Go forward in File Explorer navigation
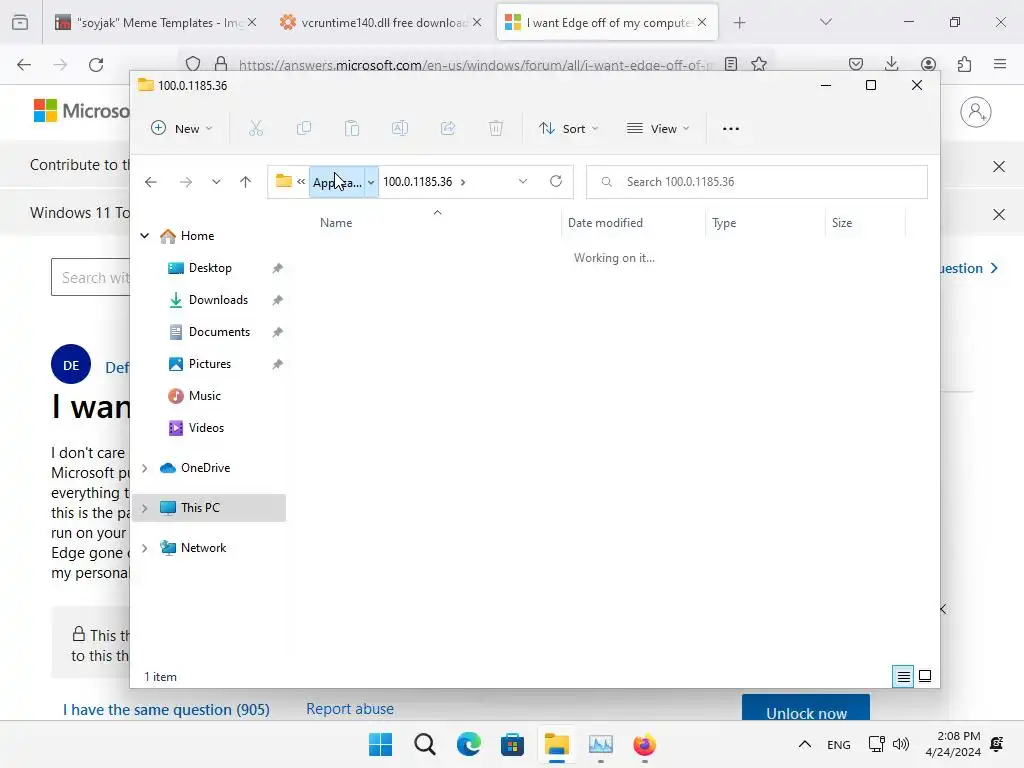This screenshot has height=768, width=1024. point(185,182)
